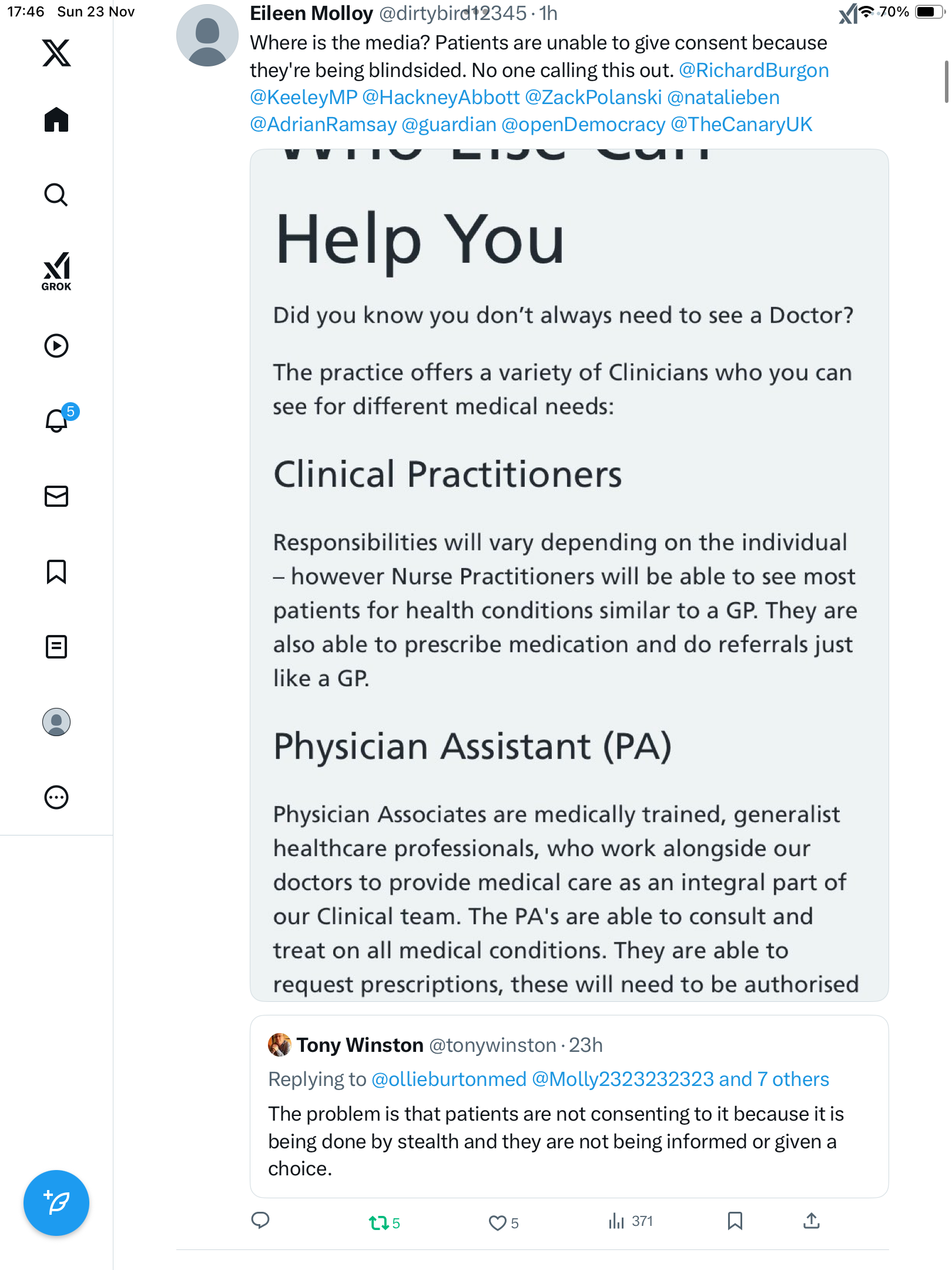
Task: Open the X home logo
Action: [x=56, y=53]
